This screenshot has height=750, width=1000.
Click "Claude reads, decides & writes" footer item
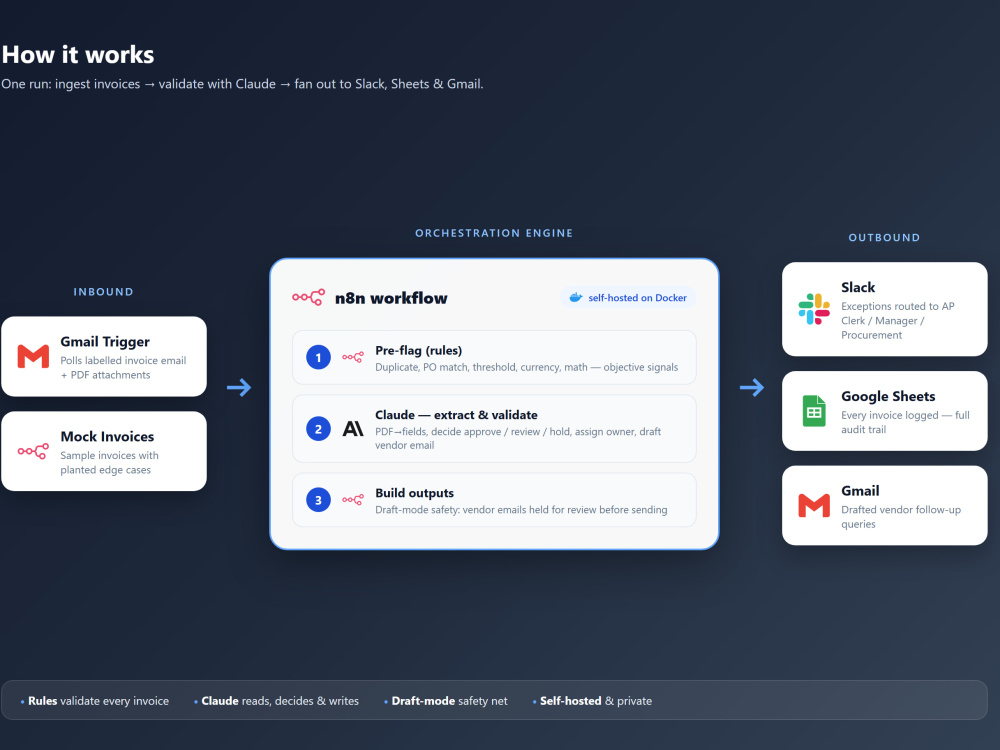pyautogui.click(x=277, y=701)
